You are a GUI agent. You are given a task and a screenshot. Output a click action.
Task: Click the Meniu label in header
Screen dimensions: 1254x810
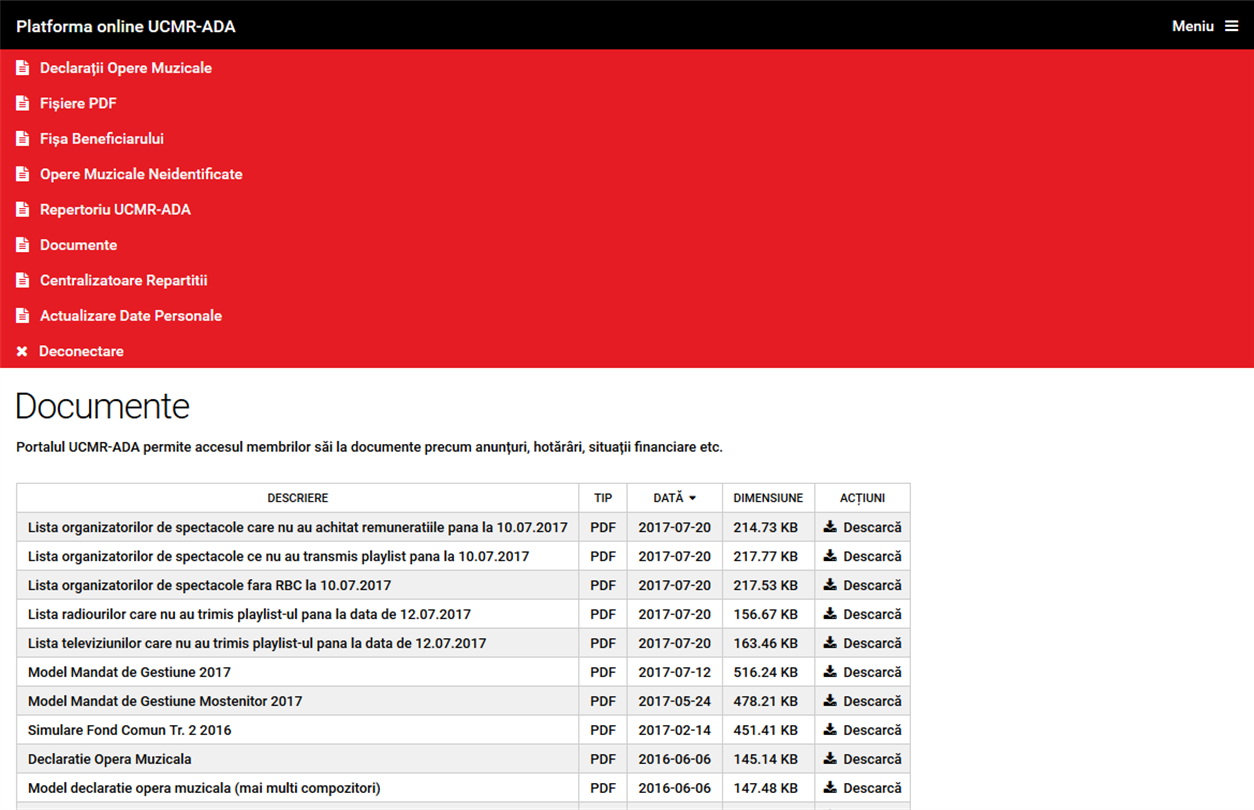(1193, 26)
